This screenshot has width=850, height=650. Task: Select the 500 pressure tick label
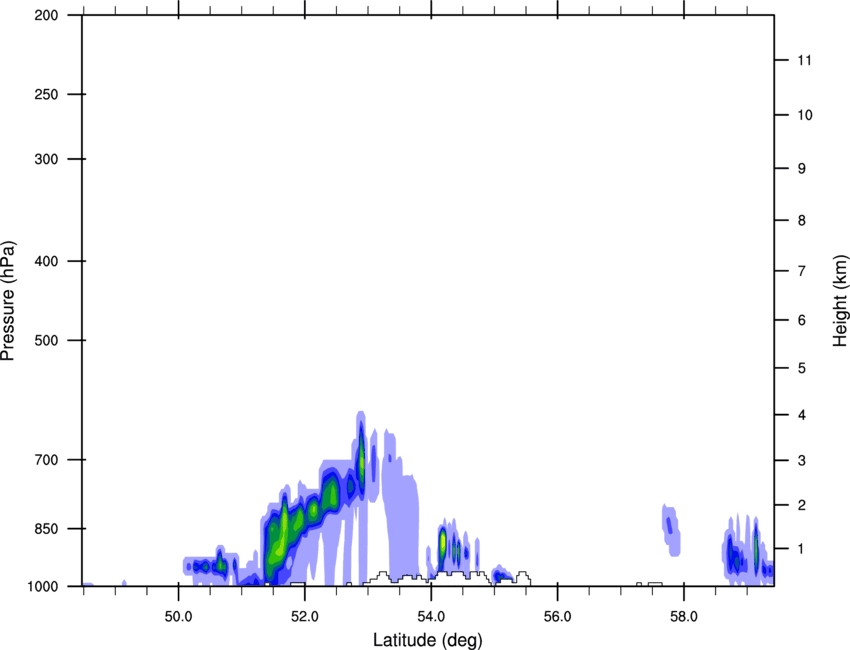pos(46,340)
